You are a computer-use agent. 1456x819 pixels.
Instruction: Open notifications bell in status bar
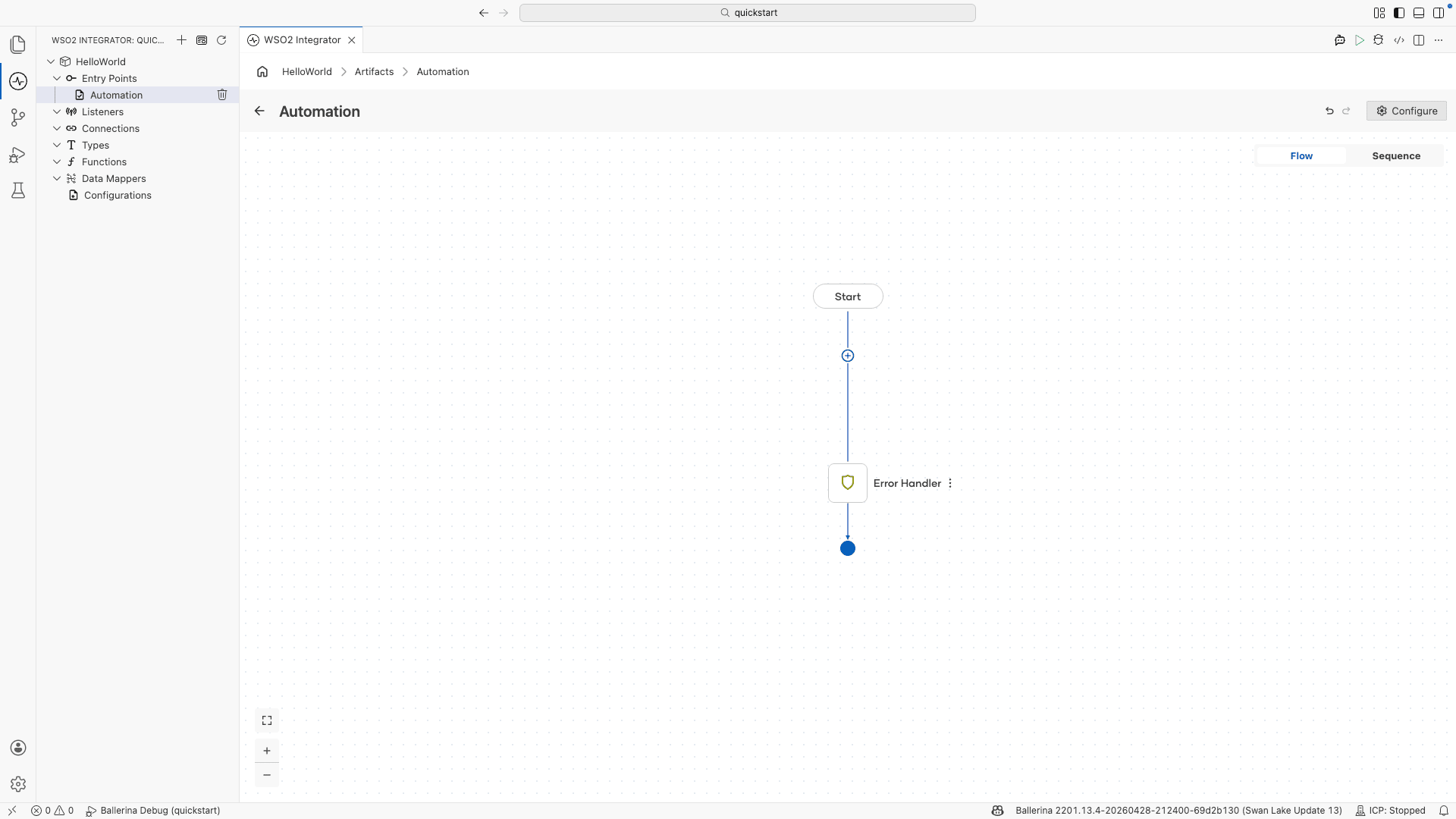tap(1444, 811)
